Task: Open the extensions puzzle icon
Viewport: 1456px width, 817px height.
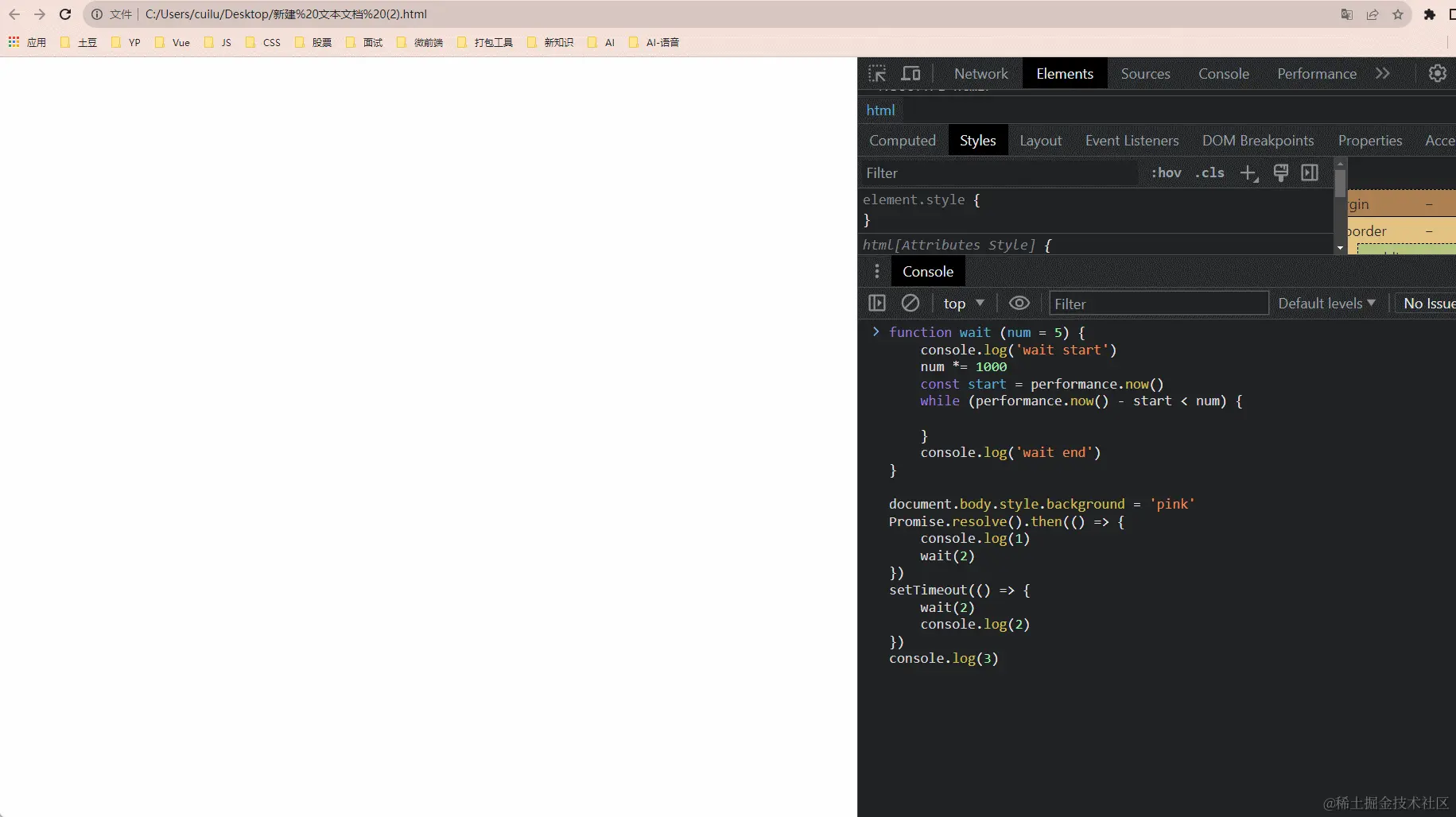Action: tap(1430, 14)
